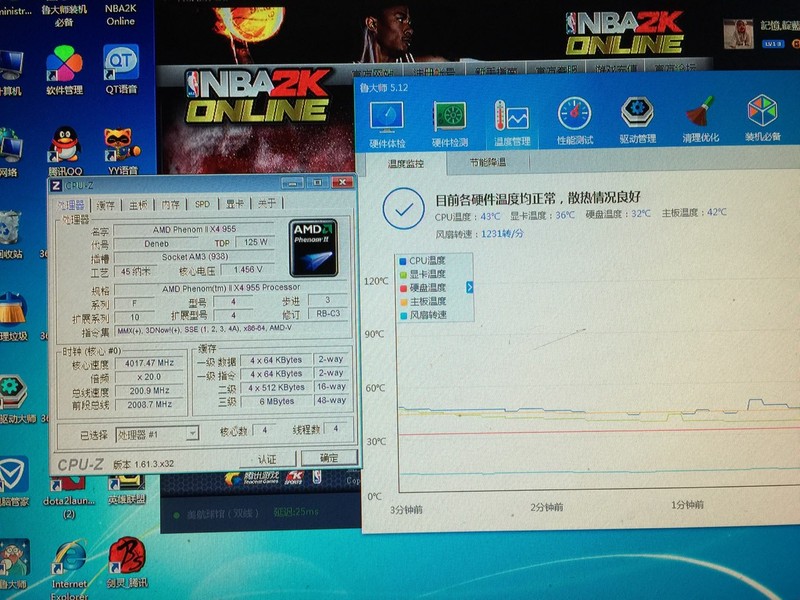Click 显卡温度 36℃ reading
This screenshot has width=800, height=600.
tap(542, 215)
